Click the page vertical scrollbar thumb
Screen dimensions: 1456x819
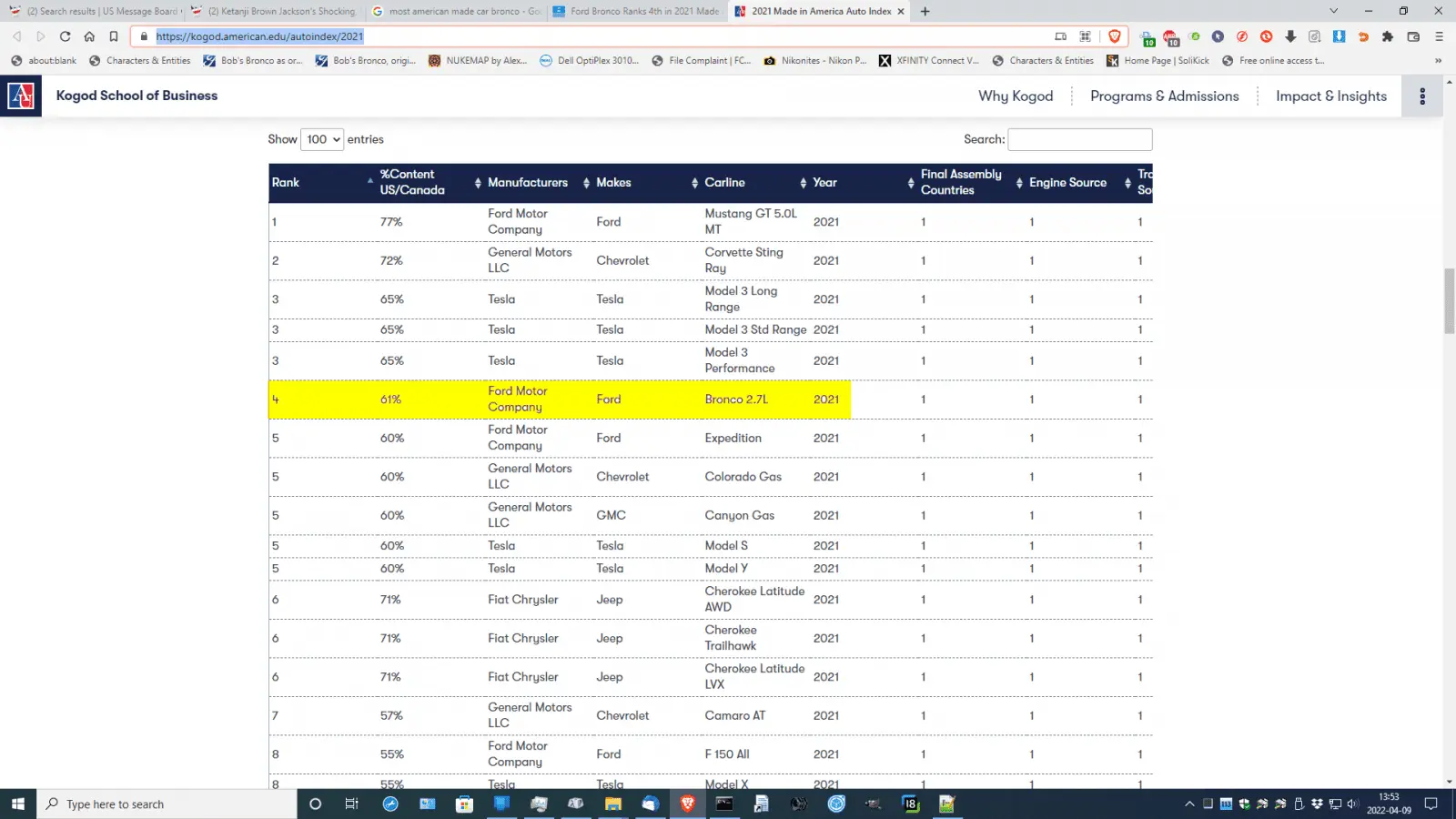(1449, 300)
